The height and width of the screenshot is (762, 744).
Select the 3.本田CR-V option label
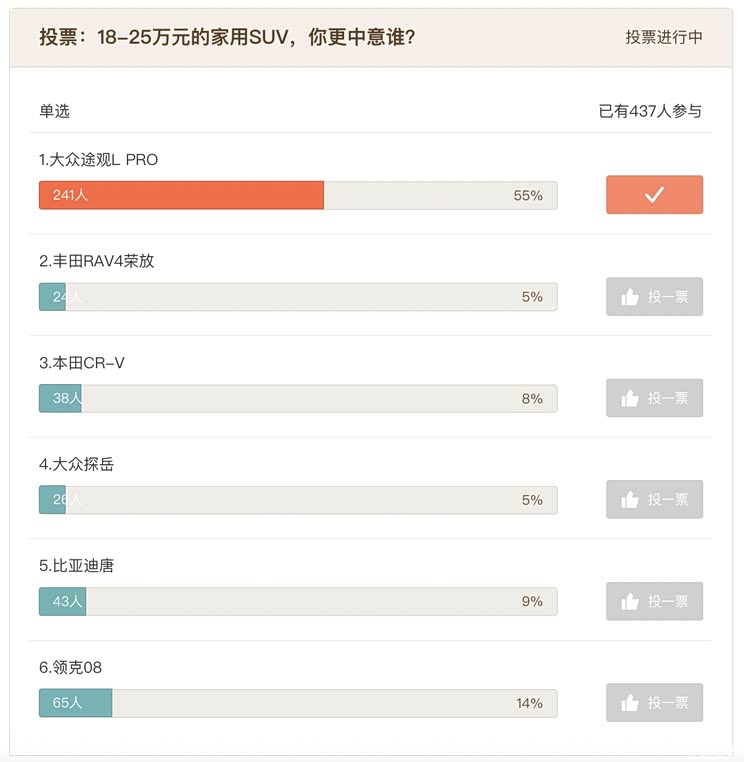click(x=82, y=363)
